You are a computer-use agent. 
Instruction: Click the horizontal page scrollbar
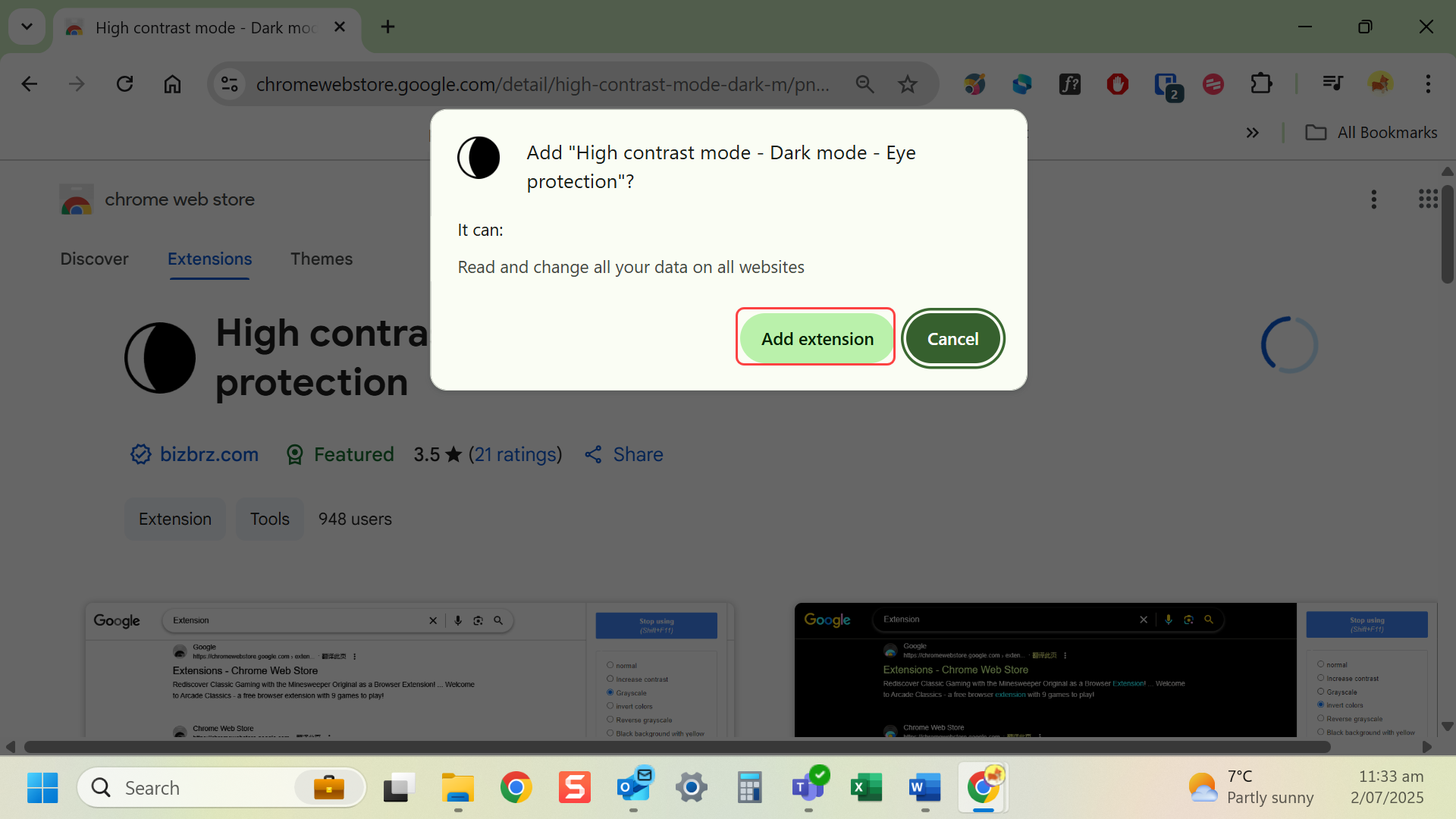pos(677,747)
